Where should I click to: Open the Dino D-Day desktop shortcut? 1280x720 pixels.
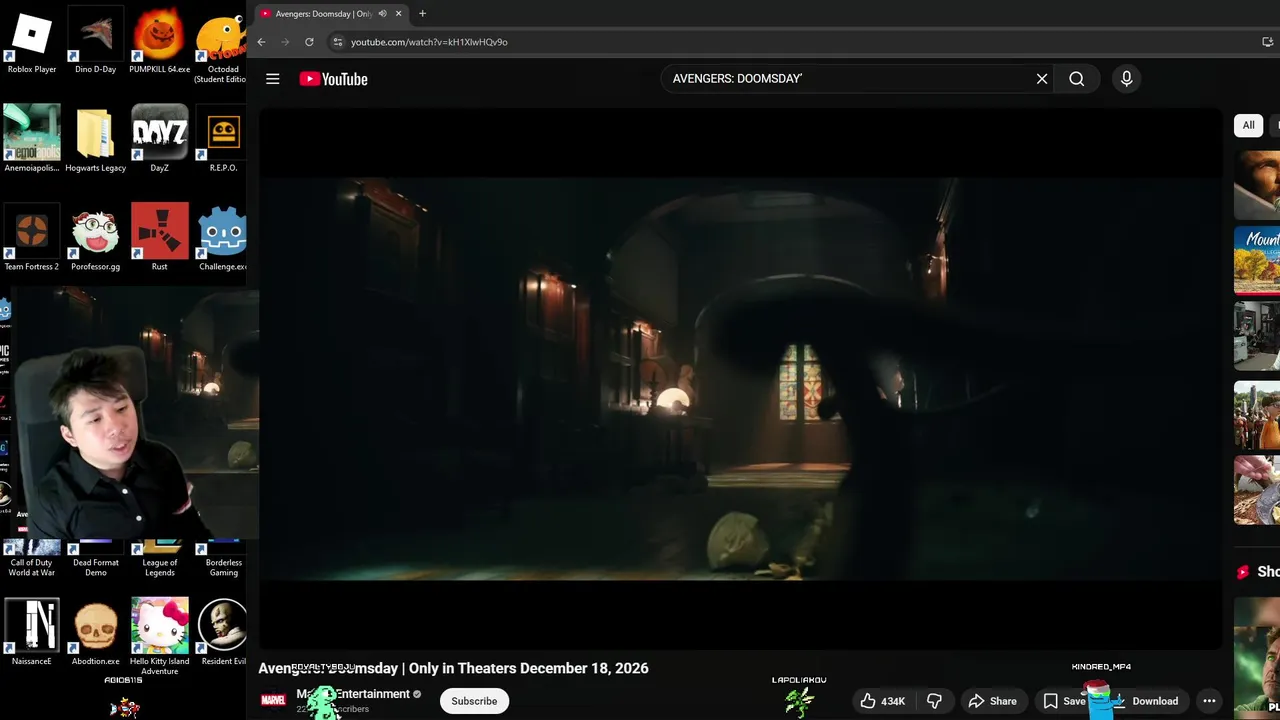coord(95,41)
